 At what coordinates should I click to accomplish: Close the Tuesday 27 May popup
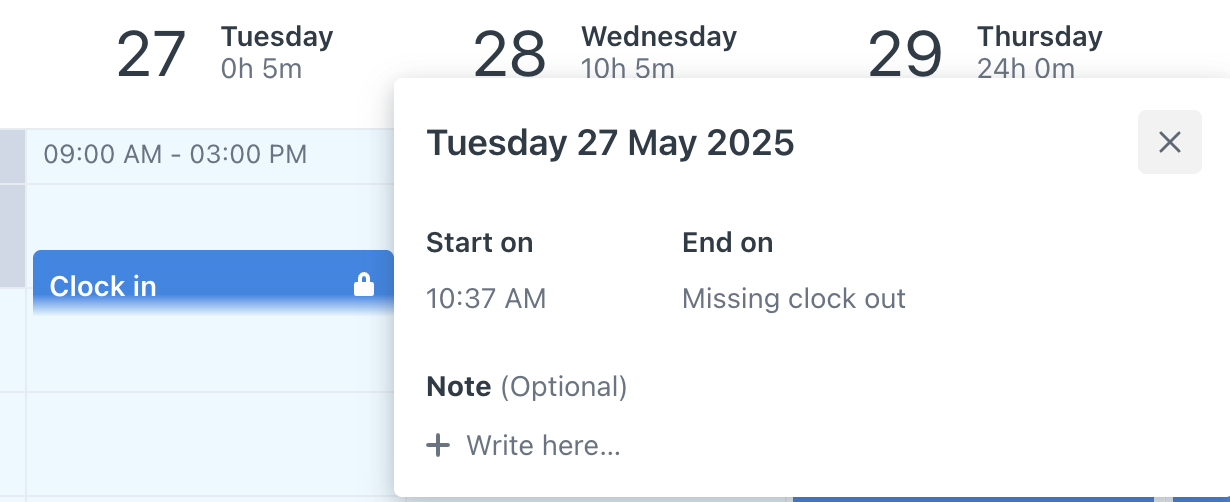[x=1170, y=142]
